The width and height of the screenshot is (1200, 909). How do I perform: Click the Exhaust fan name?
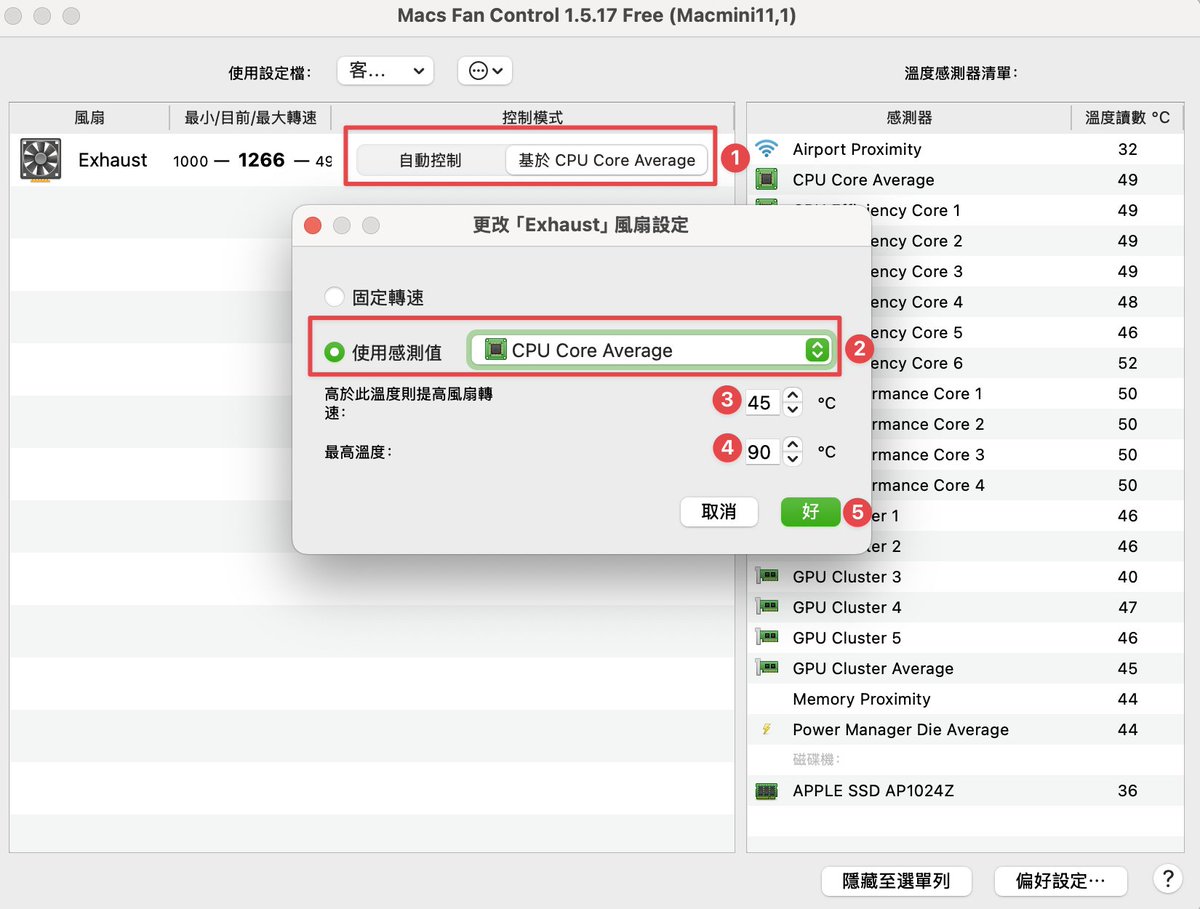pos(113,160)
